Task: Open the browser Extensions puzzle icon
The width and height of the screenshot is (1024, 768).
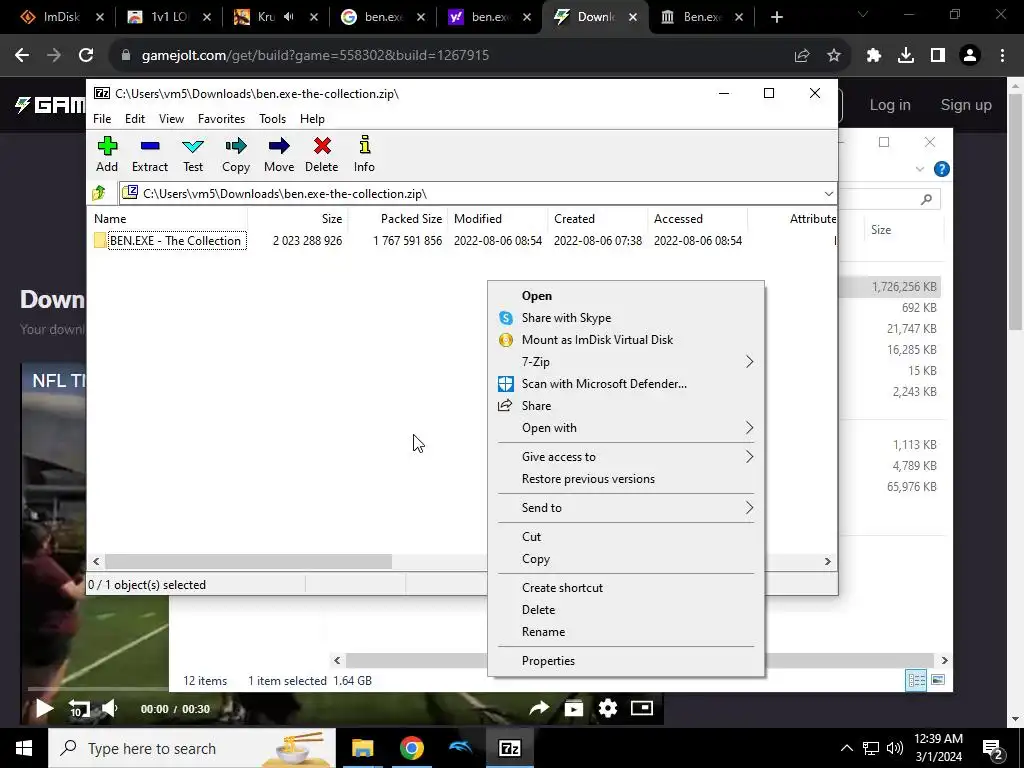Action: tap(874, 56)
